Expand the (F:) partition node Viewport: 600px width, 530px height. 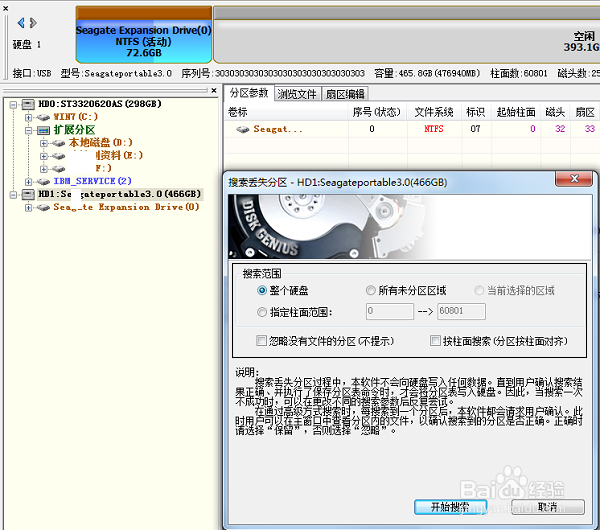click(44, 169)
